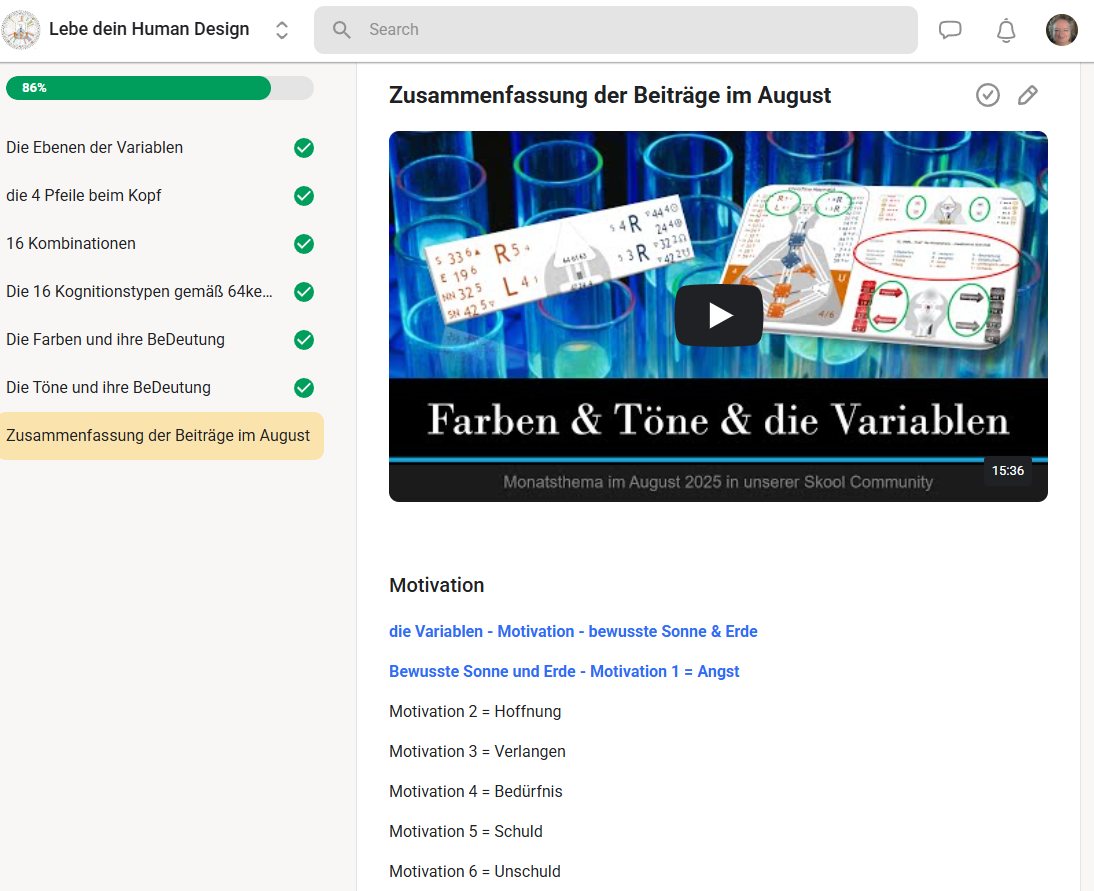Viewport: 1094px width, 891px height.
Task: Open link die Variablen - Motivation
Action: tap(573, 632)
